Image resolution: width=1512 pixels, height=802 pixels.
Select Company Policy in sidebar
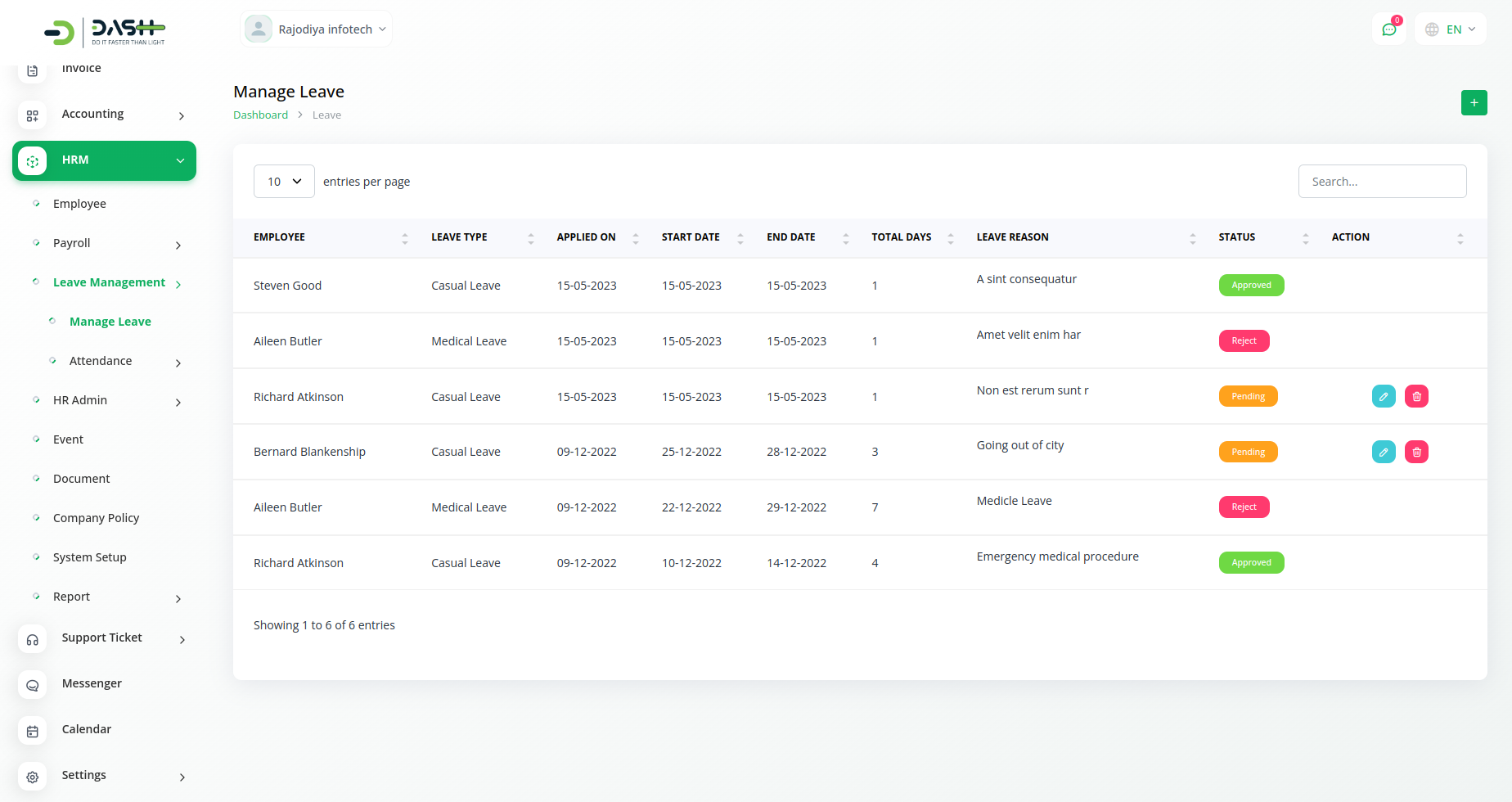(96, 519)
